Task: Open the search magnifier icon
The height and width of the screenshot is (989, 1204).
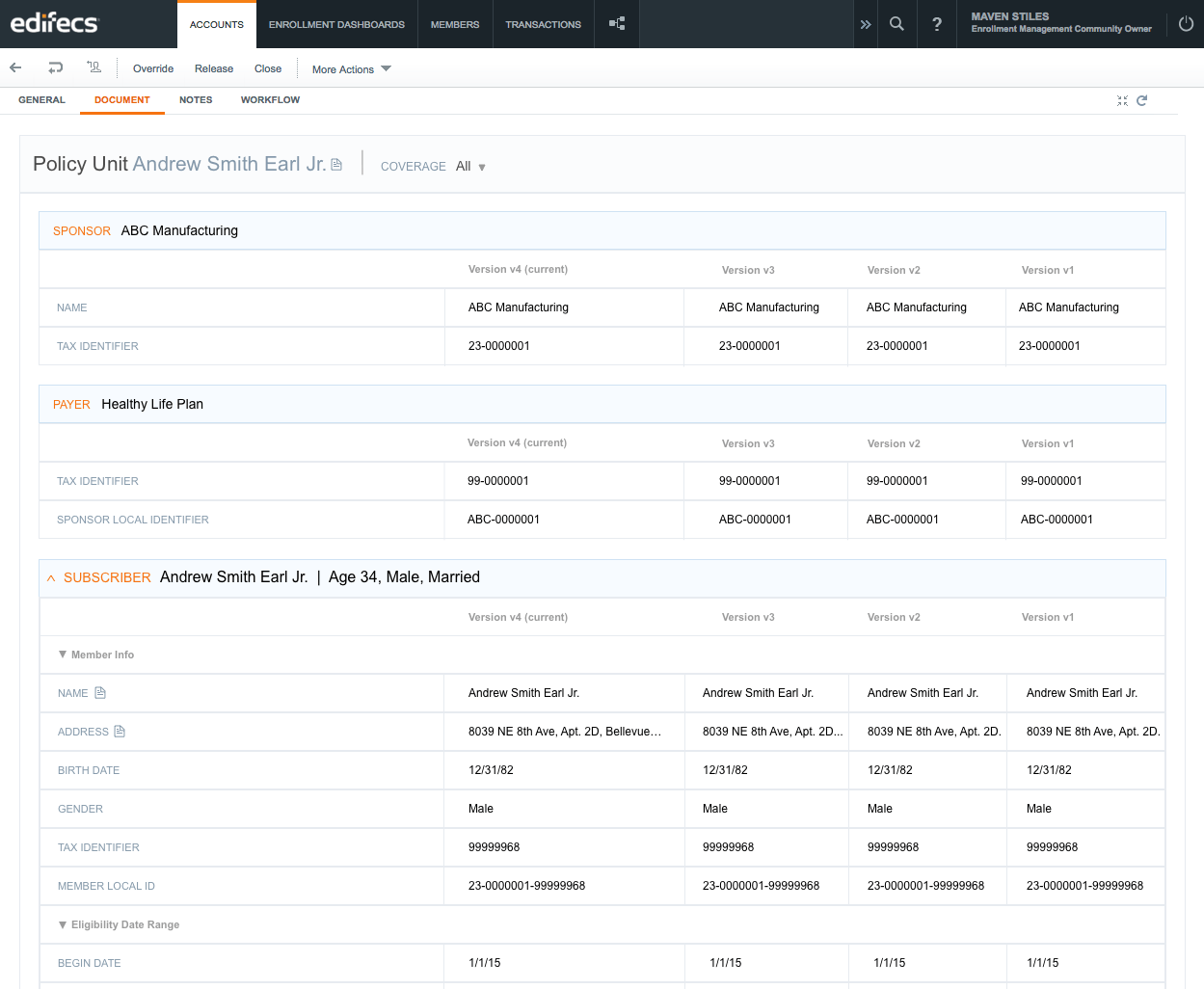Action: (896, 23)
